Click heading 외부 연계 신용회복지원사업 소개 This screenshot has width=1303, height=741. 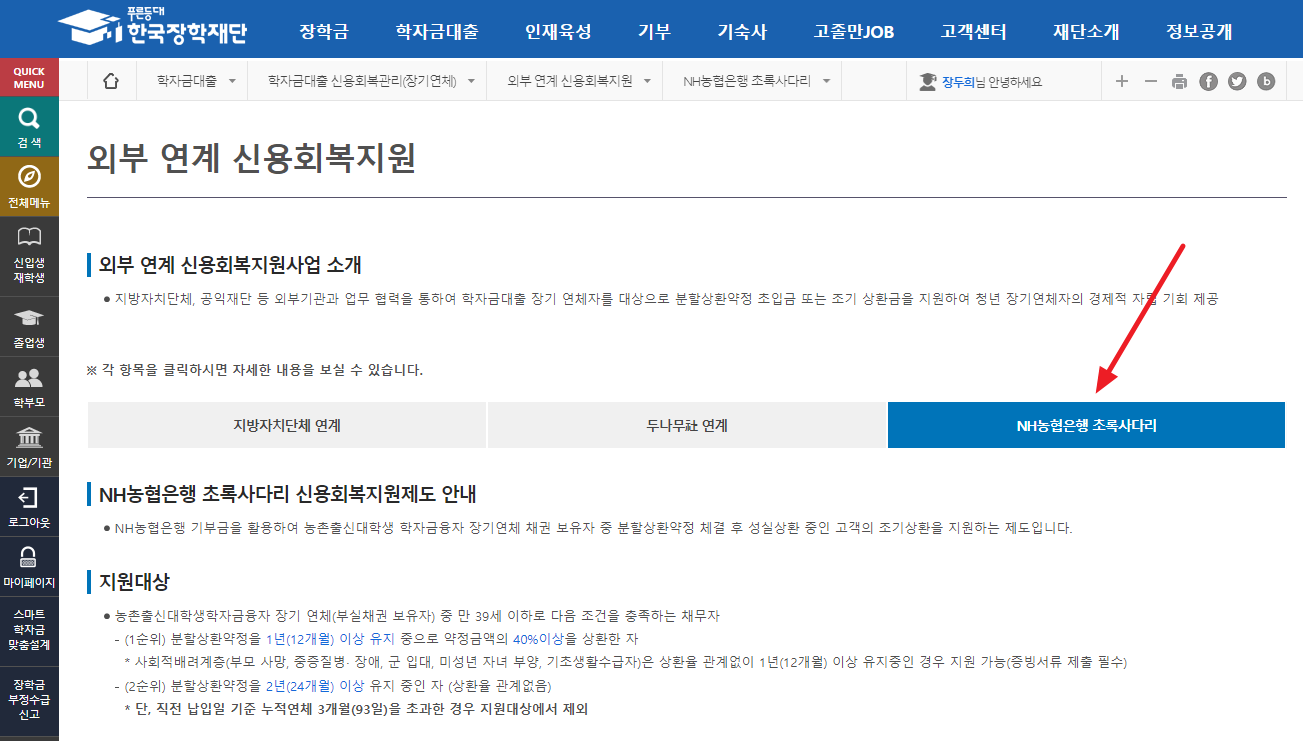230,265
